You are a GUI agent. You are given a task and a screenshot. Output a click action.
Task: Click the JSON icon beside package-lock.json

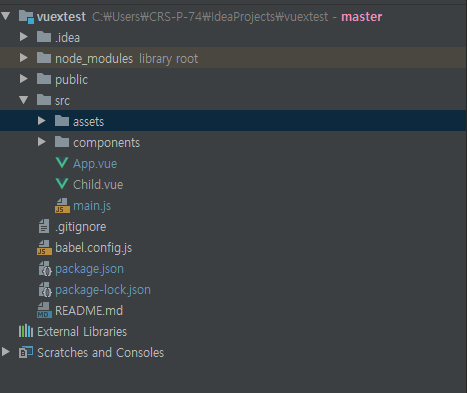[45, 290]
